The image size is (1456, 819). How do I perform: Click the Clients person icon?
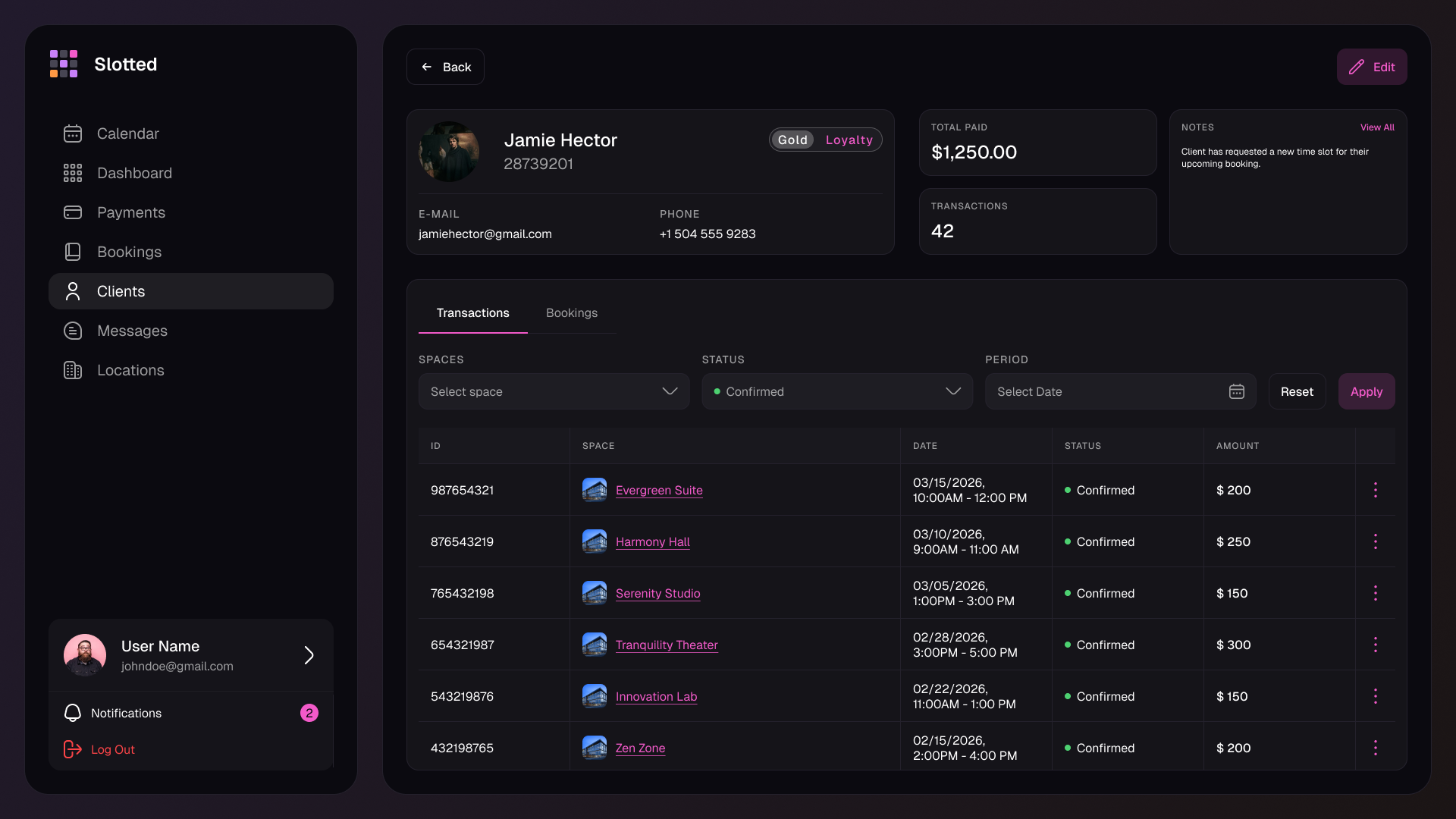click(73, 291)
